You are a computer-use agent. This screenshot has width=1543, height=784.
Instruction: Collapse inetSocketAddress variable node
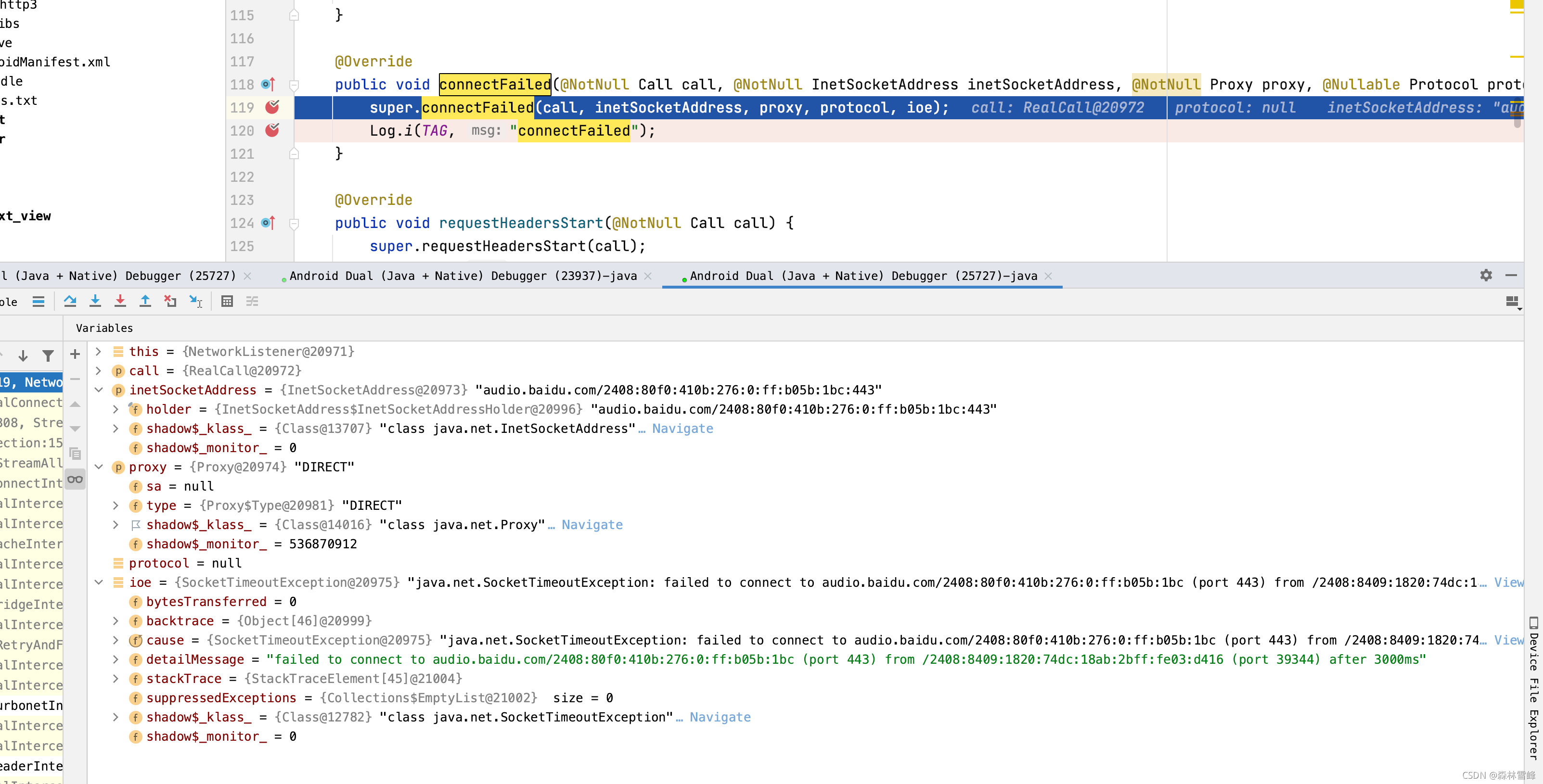(x=99, y=390)
